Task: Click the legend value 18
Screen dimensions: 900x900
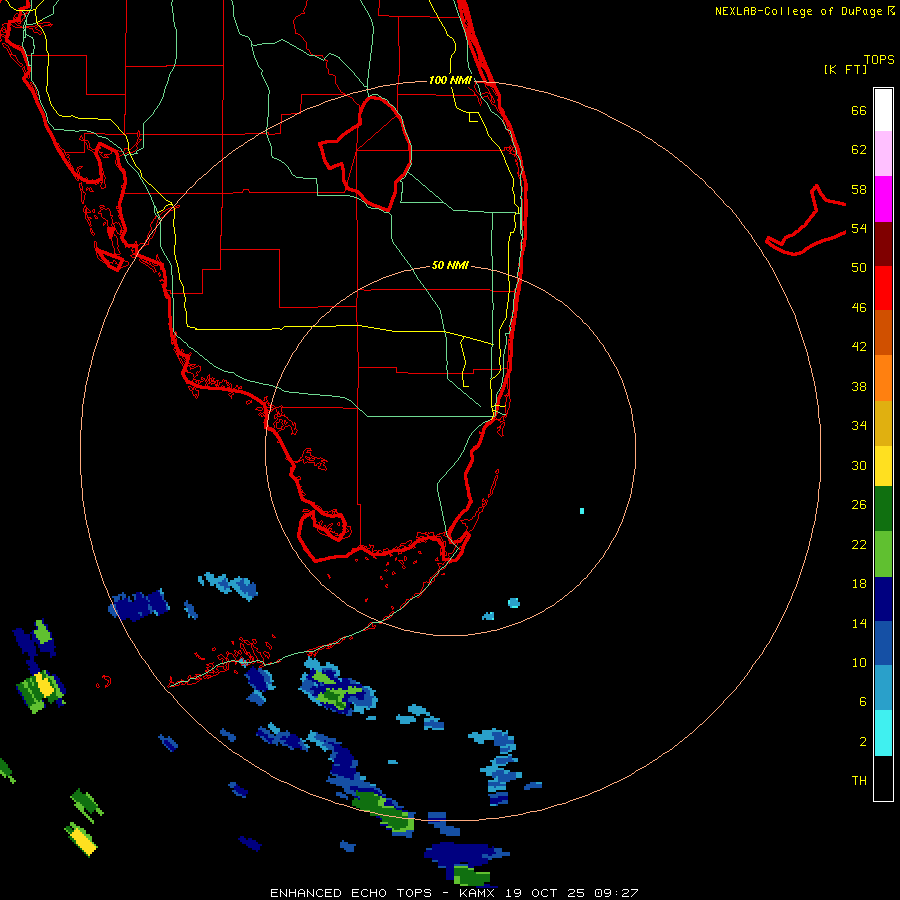Action: 859,584
